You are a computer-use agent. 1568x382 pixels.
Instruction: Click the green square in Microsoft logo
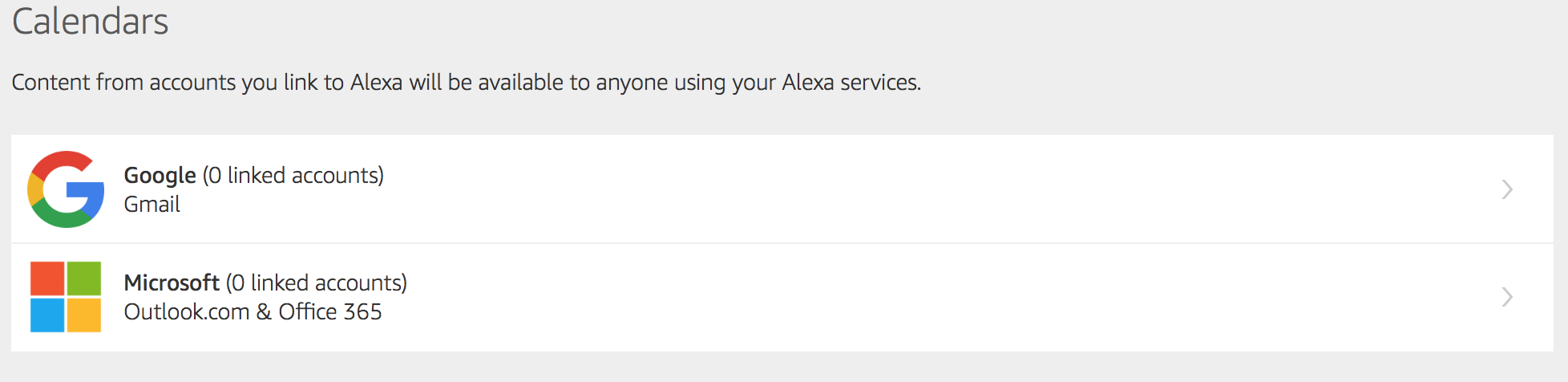(x=84, y=278)
